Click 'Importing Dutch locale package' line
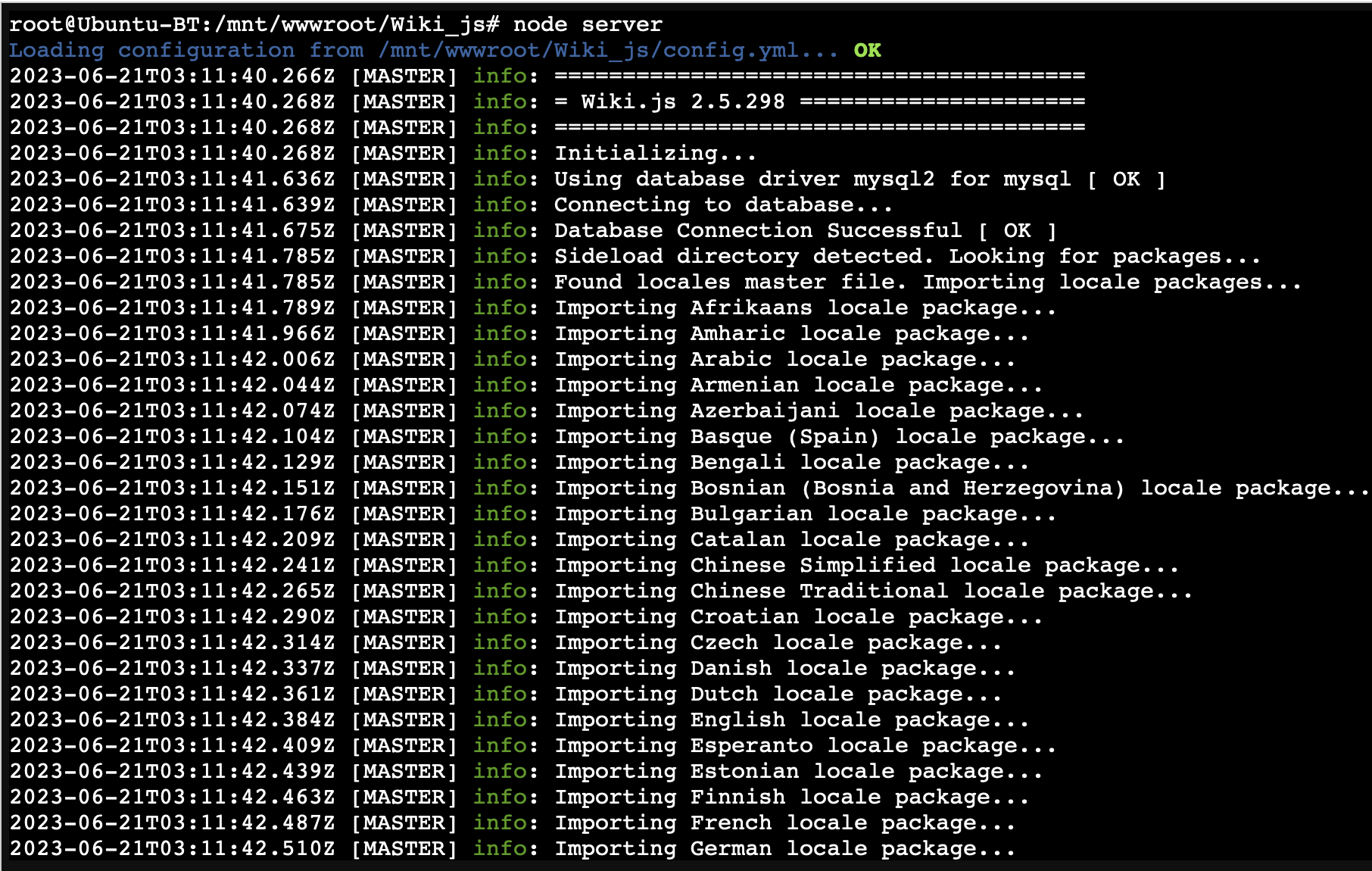The height and width of the screenshot is (871, 1372). (778, 694)
